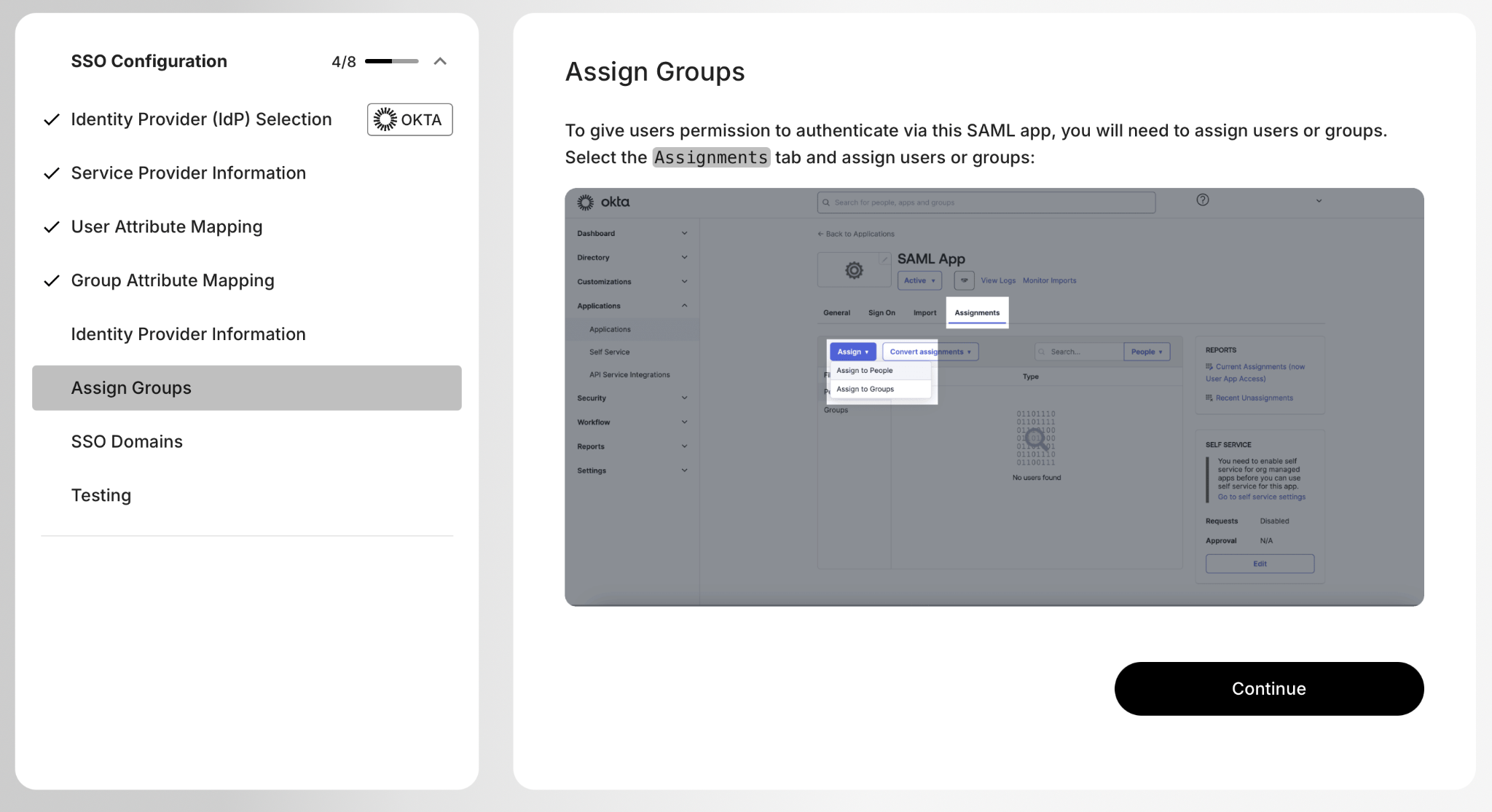This screenshot has height=812, width=1492.
Task: Go to SSO Domains step
Action: point(127,441)
